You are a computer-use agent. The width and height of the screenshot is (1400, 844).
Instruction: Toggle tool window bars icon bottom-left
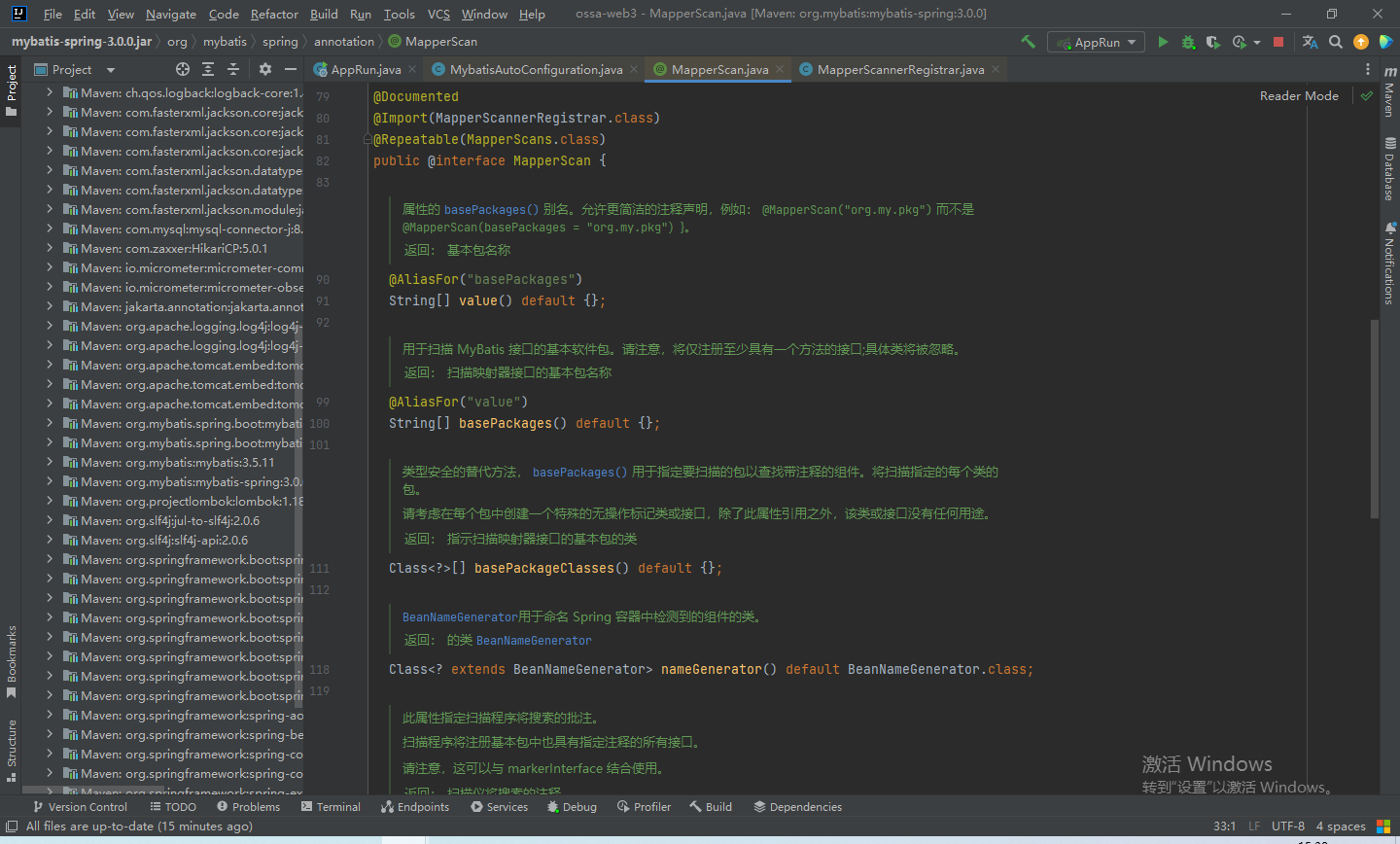point(12,826)
